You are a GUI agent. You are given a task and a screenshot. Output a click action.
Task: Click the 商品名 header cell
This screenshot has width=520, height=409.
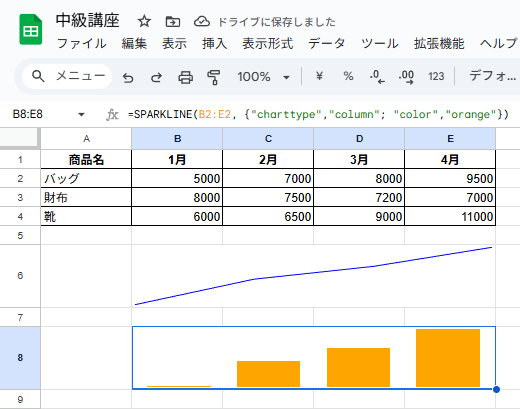[x=86, y=160]
